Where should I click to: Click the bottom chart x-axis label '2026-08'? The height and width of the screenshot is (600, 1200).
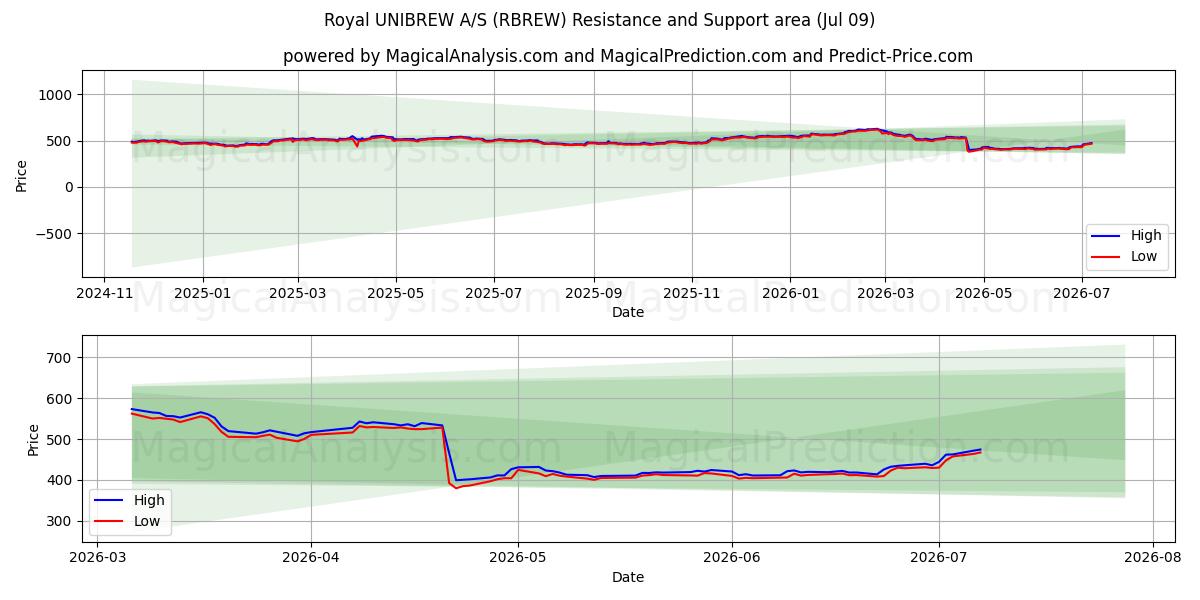1154,558
